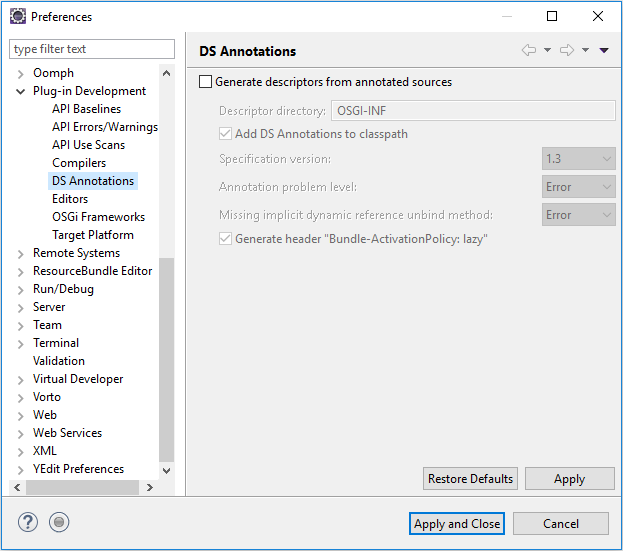
Task: Expand the Server node
Action: click(x=21, y=308)
